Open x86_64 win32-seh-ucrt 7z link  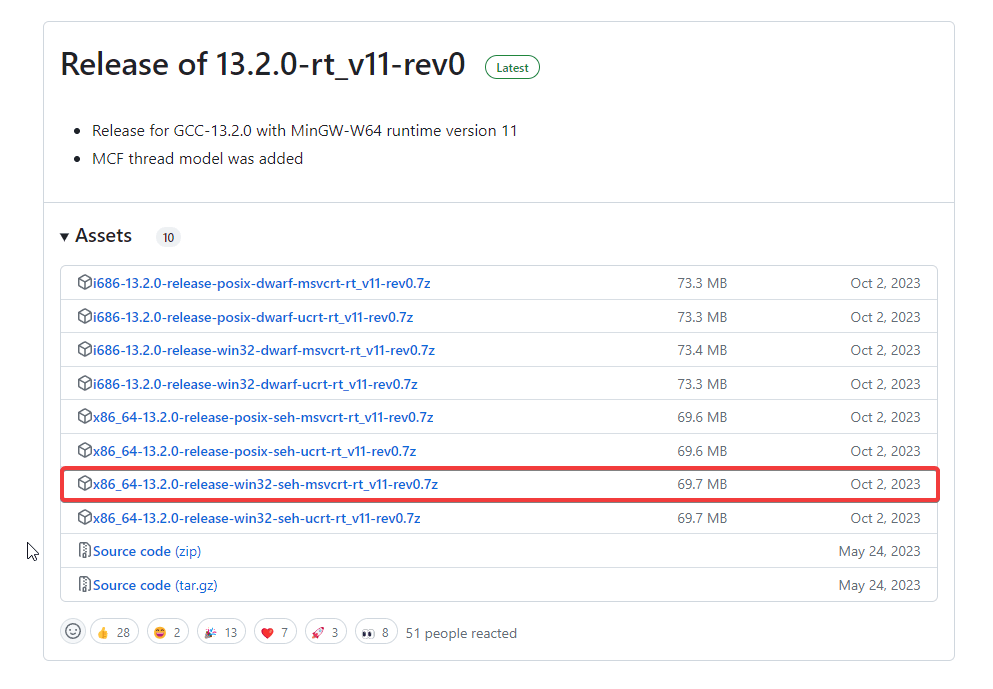pos(256,519)
